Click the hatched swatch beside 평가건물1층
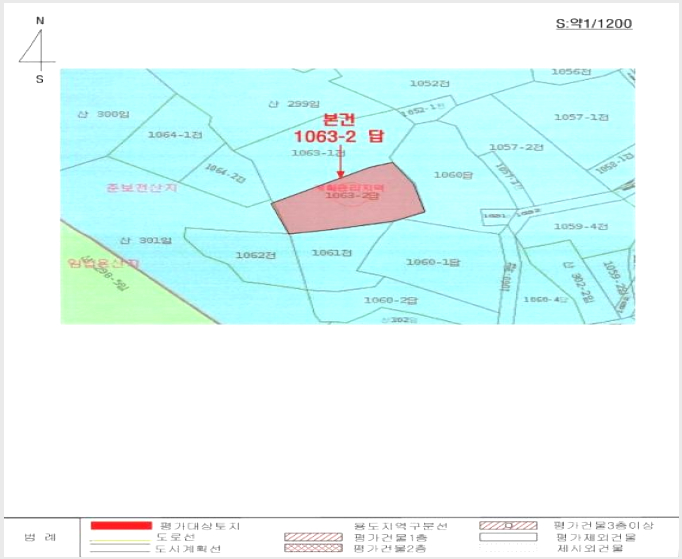 click(x=313, y=537)
